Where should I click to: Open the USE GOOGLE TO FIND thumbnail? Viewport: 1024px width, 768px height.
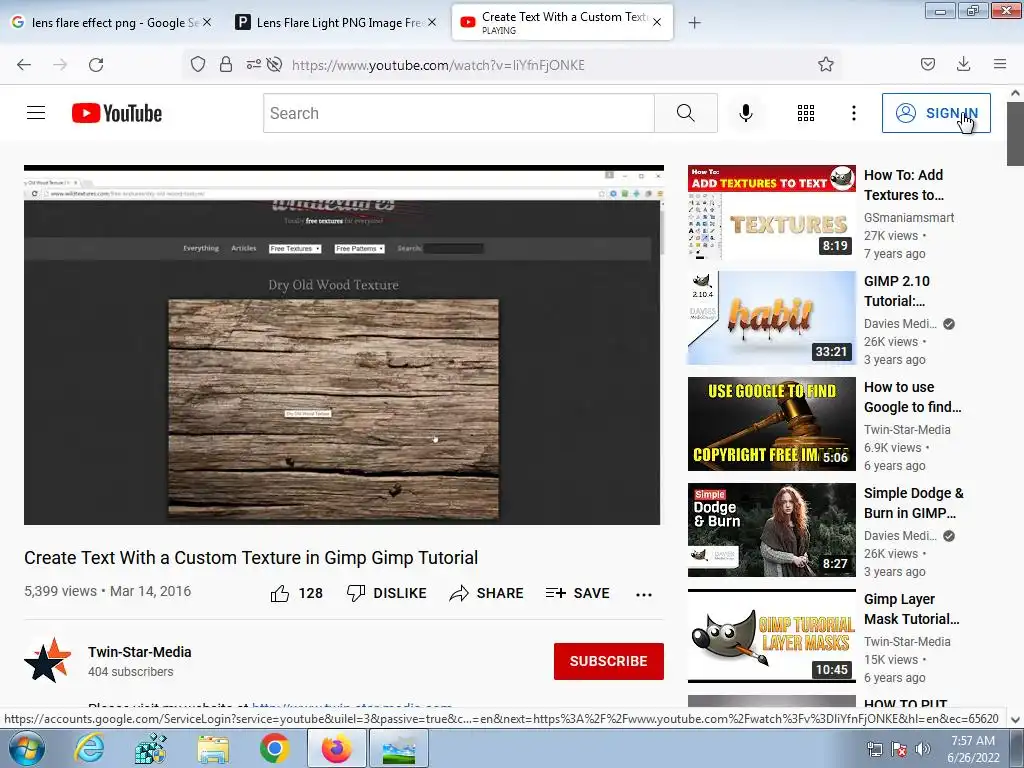[x=771, y=424]
